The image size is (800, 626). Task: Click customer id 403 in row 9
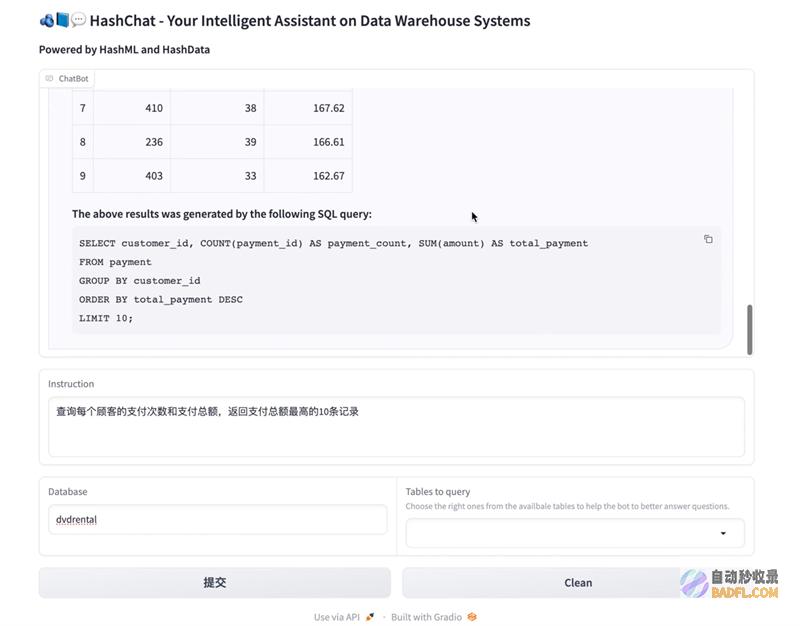(154, 176)
